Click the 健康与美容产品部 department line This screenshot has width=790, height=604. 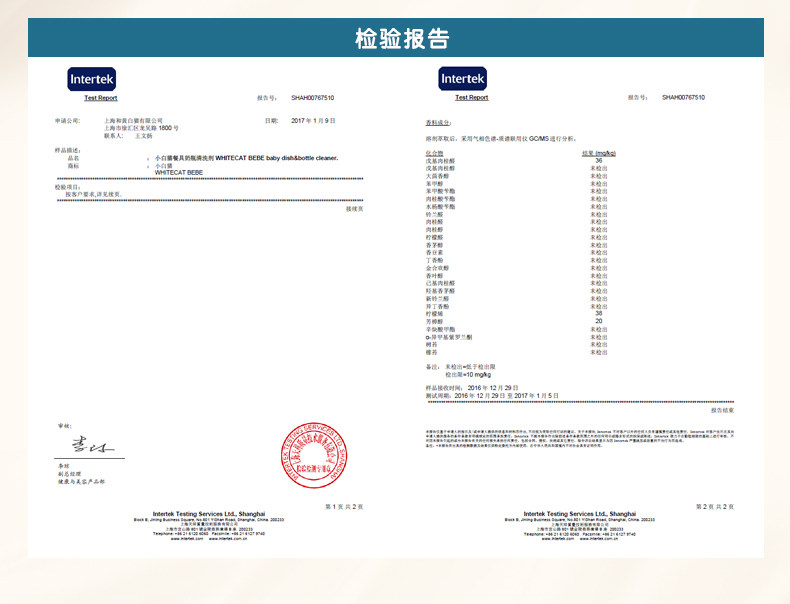click(x=81, y=482)
